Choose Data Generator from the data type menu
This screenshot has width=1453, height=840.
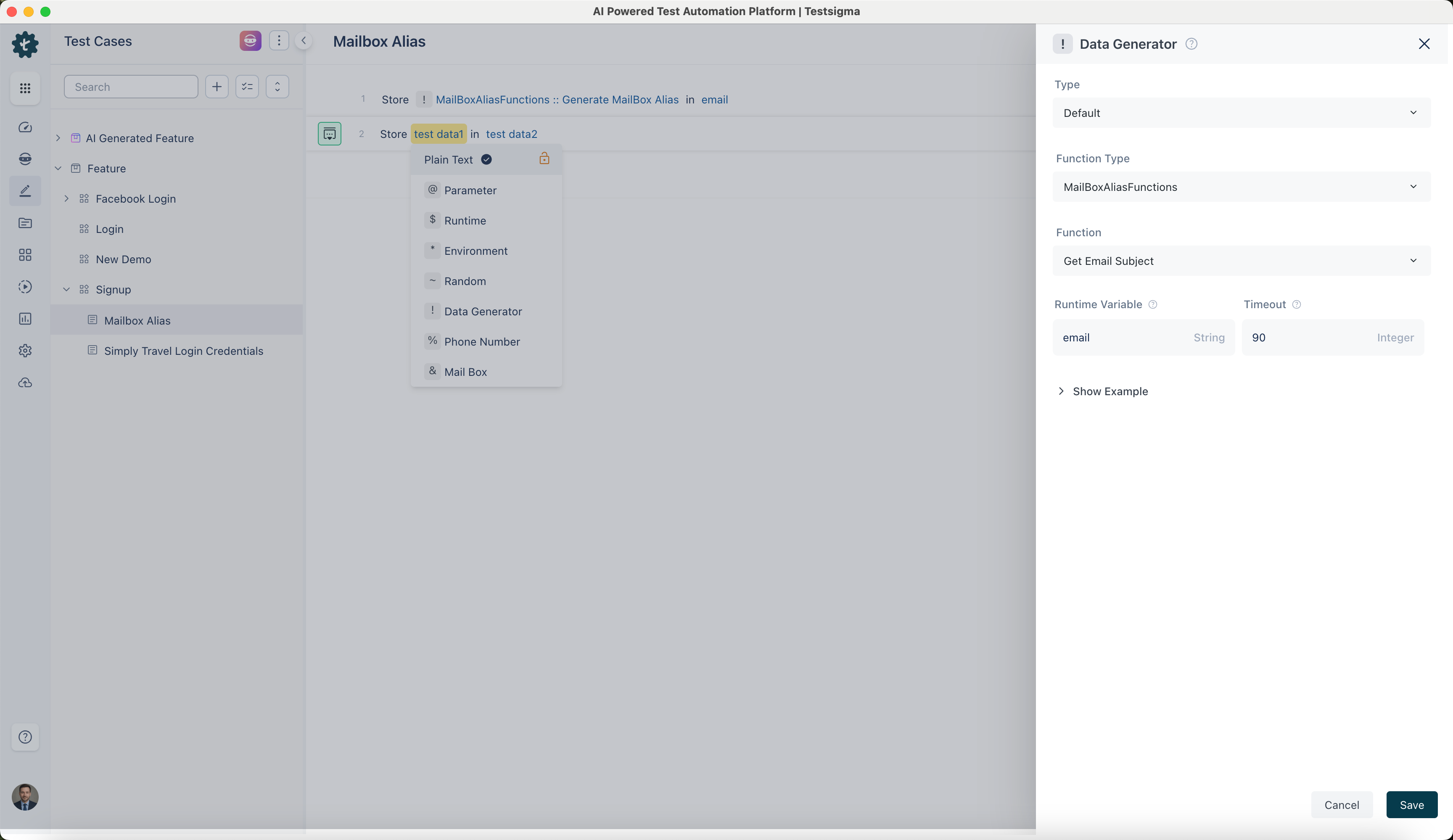[486, 312]
